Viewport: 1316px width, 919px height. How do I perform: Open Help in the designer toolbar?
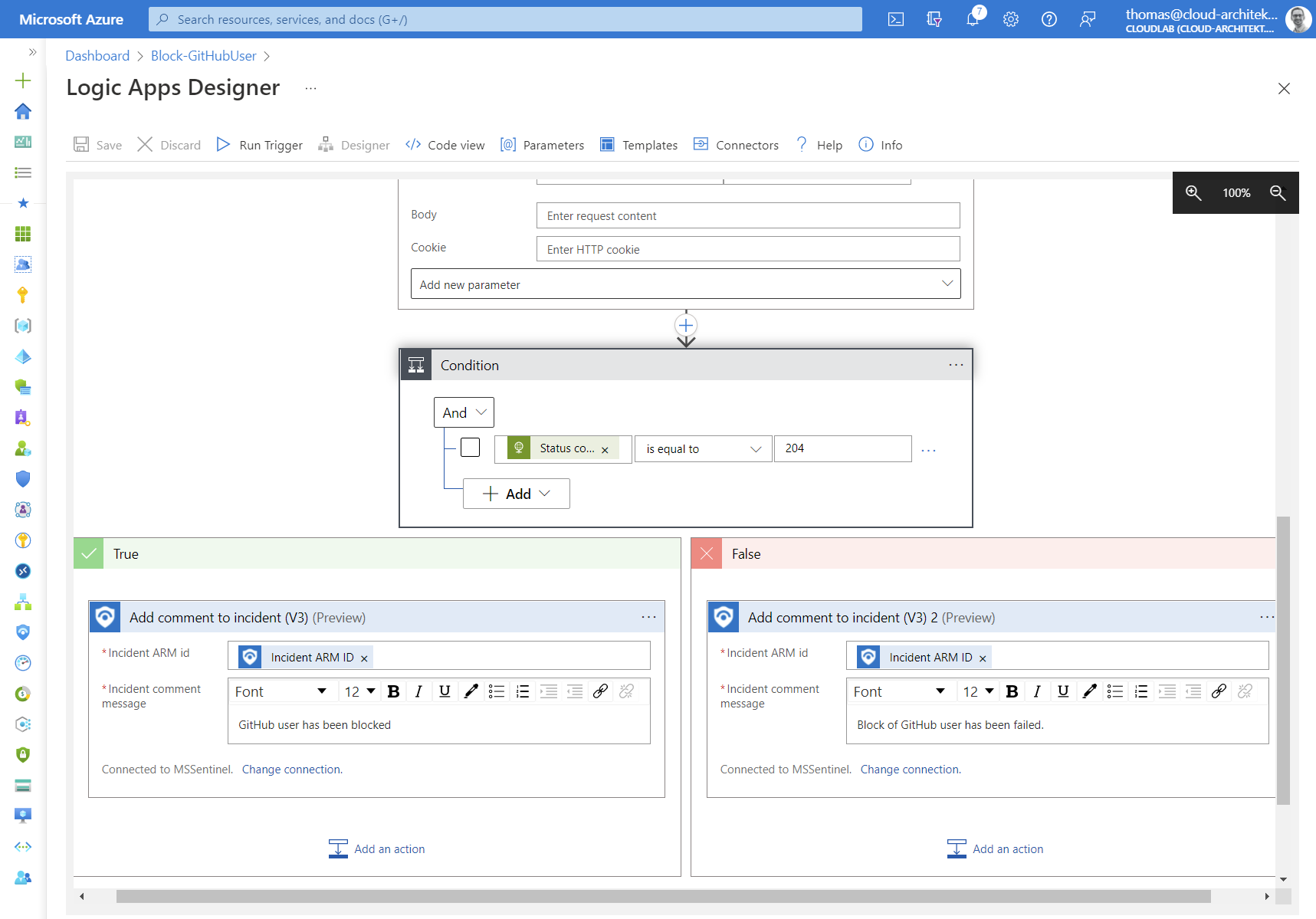pyautogui.click(x=819, y=145)
